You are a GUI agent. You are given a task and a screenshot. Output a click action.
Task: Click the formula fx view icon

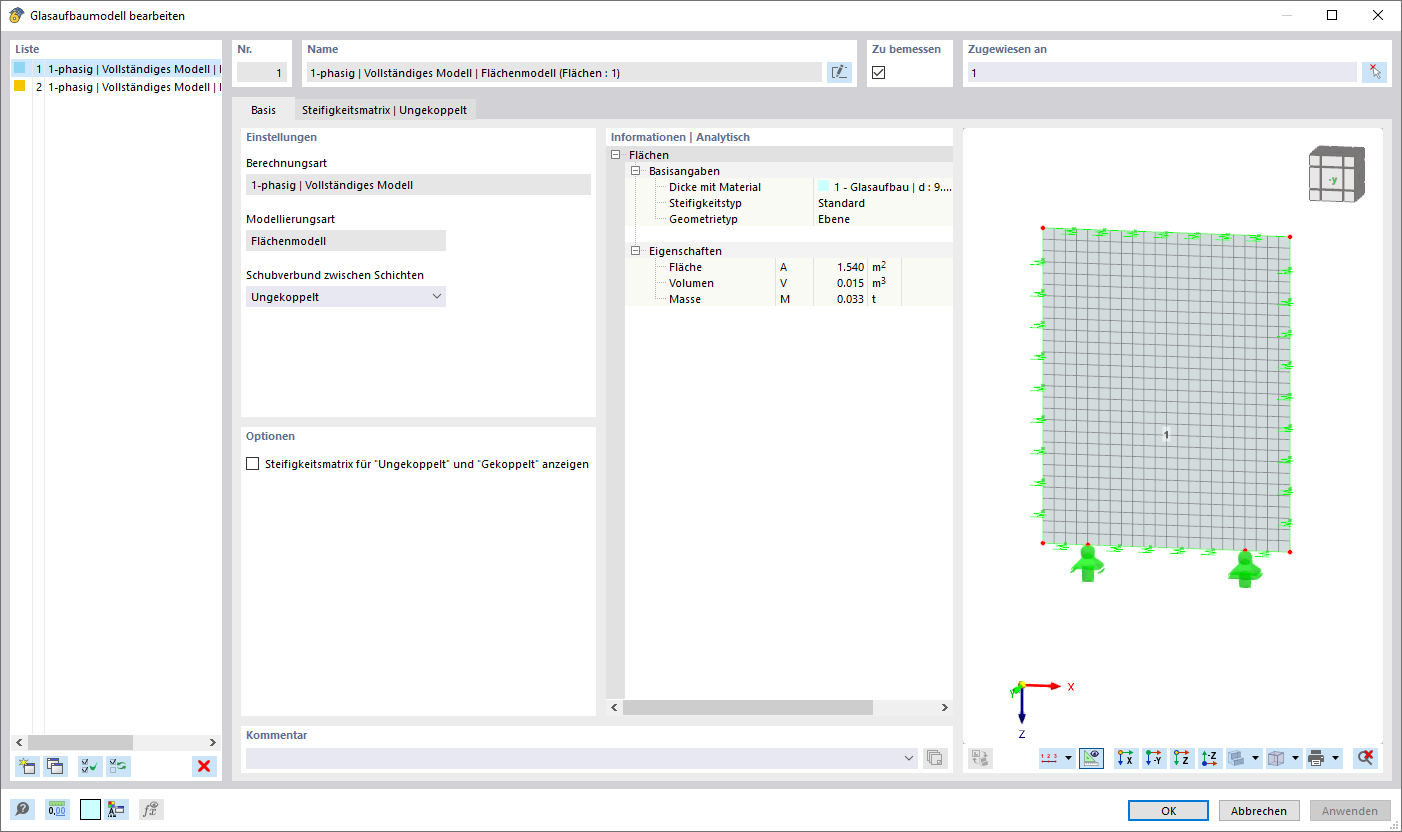pyautogui.click(x=151, y=810)
